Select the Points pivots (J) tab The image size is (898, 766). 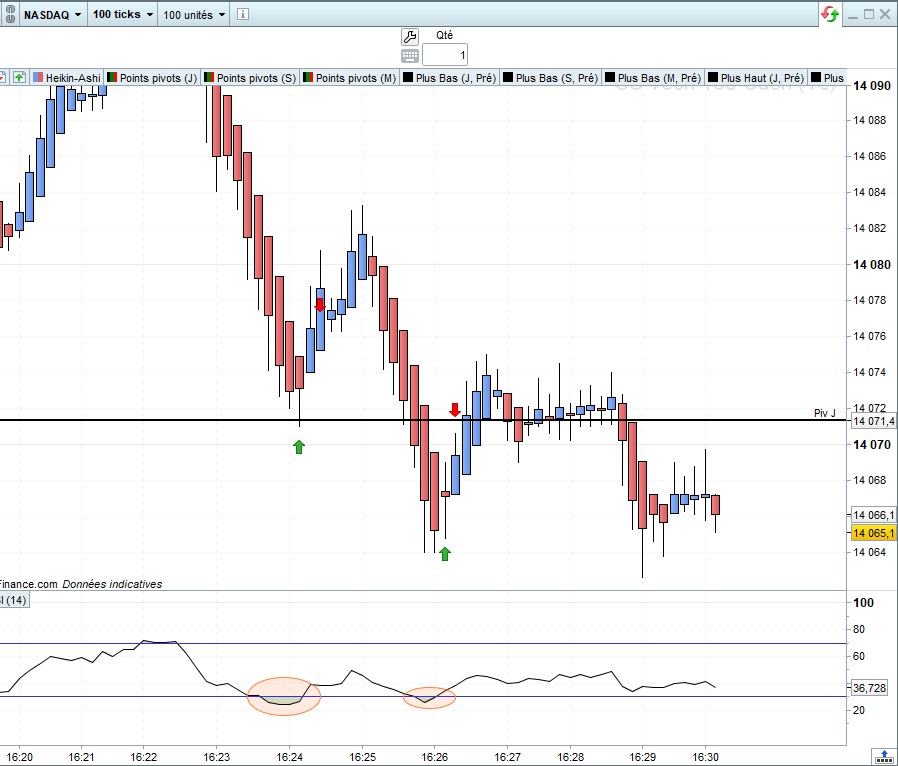pyautogui.click(x=152, y=78)
